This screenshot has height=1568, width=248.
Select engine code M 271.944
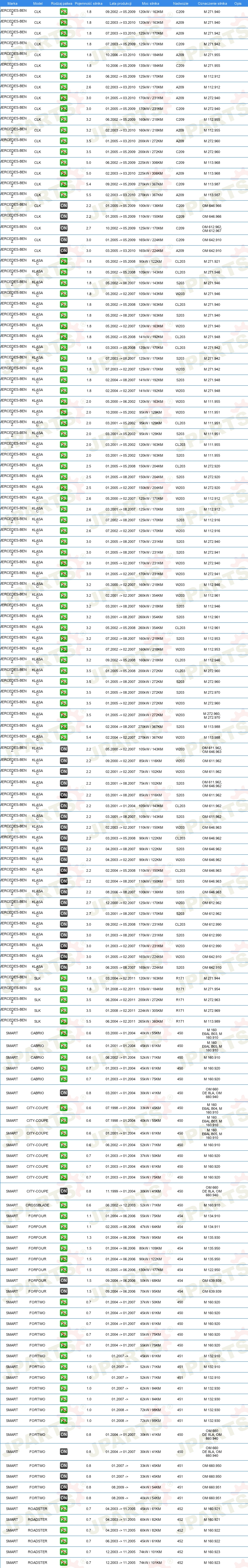212,978
